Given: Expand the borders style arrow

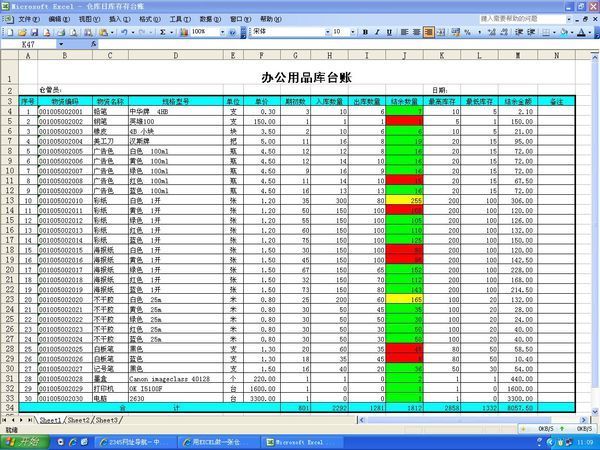Looking at the screenshot, I should pyautogui.click(x=554, y=32).
